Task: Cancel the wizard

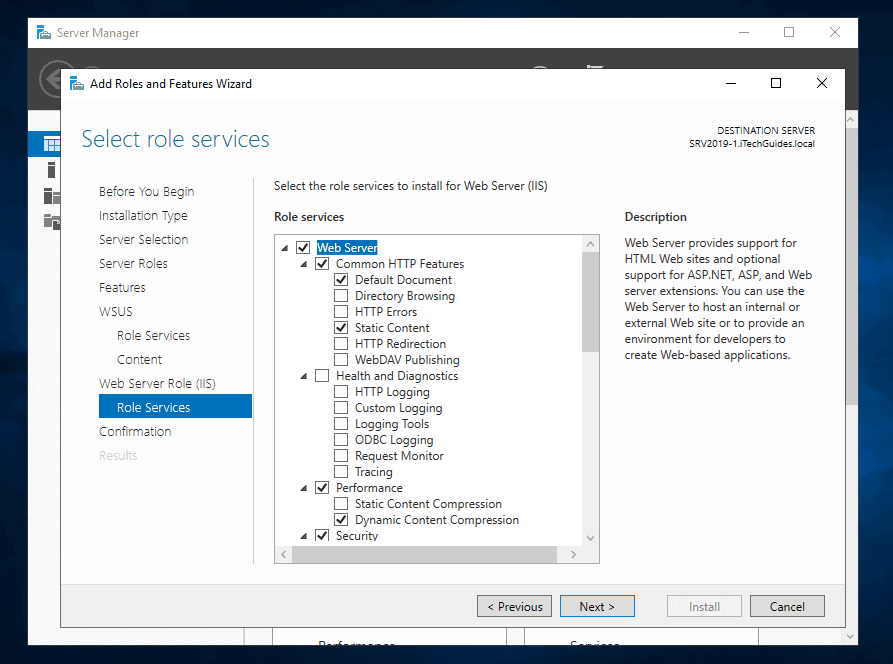Action: (x=787, y=606)
